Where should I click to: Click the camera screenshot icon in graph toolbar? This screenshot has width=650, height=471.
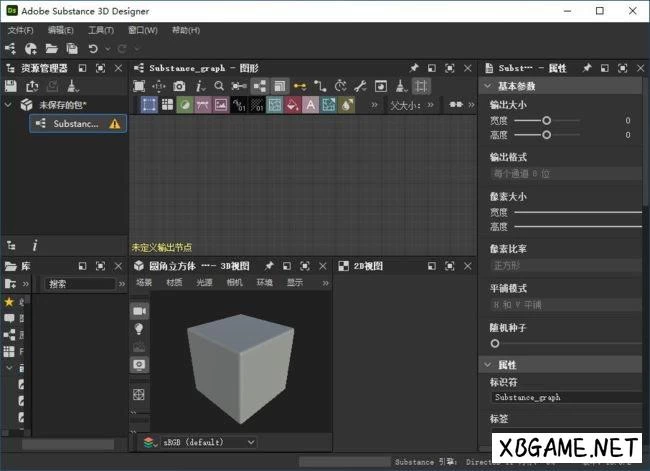pos(180,86)
